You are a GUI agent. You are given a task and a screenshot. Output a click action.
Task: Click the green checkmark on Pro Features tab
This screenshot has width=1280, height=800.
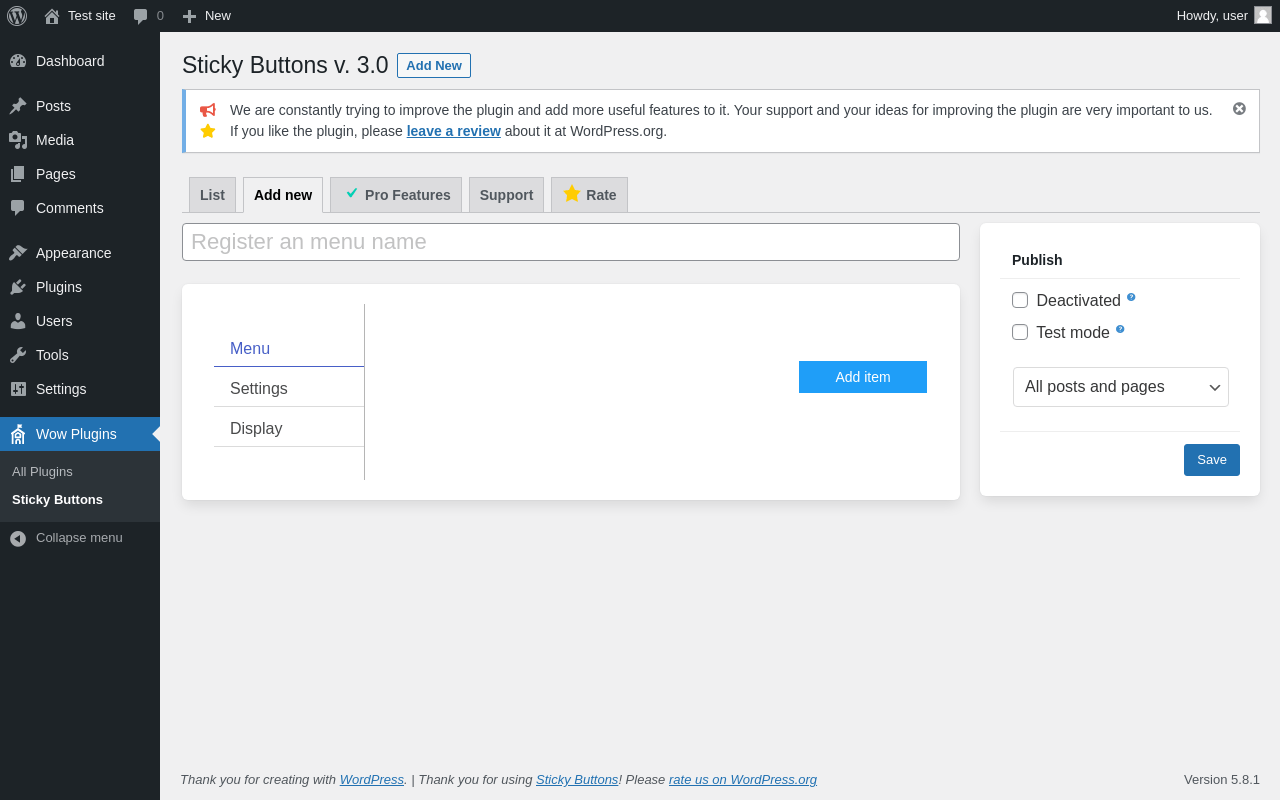point(351,193)
